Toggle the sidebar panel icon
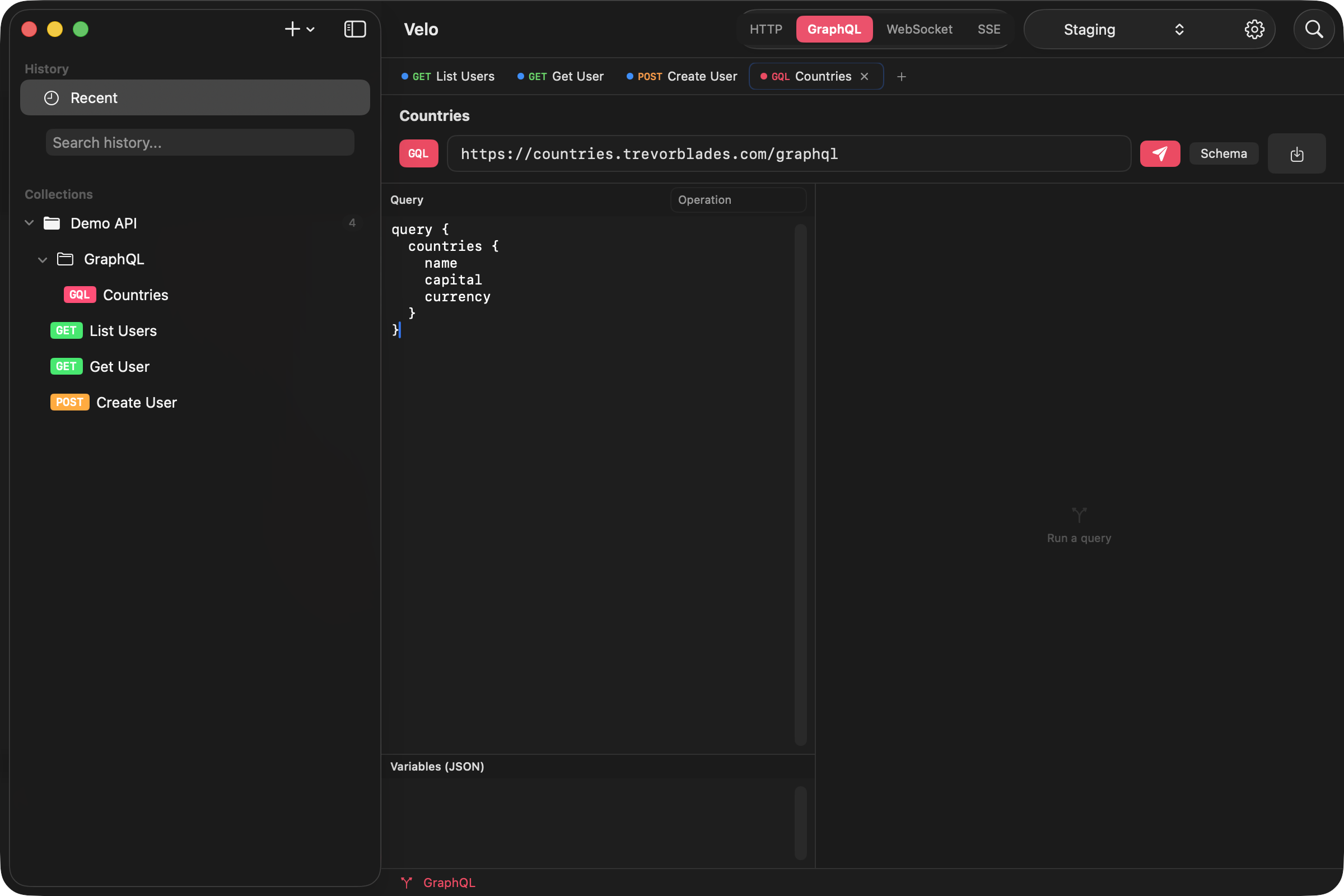Viewport: 1344px width, 896px height. (355, 29)
